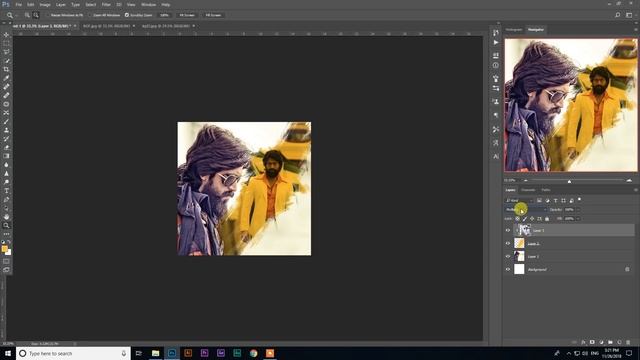640x360 pixels.
Task: Select the Horizontal Type tool
Action: 6,191
